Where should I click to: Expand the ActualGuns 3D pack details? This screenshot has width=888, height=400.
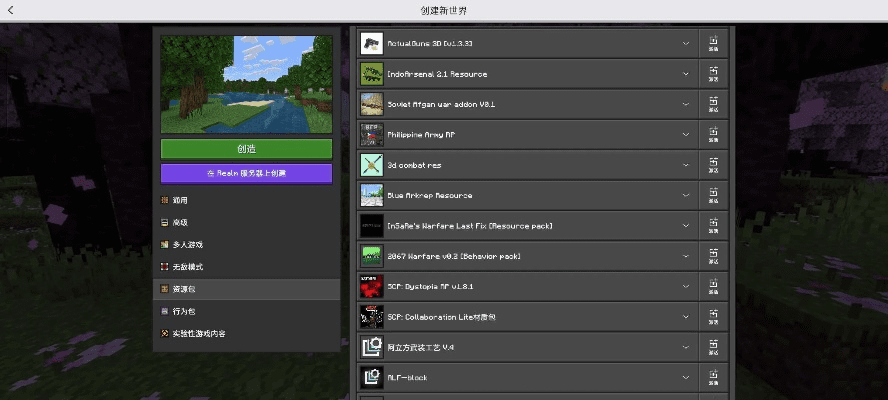(x=686, y=44)
